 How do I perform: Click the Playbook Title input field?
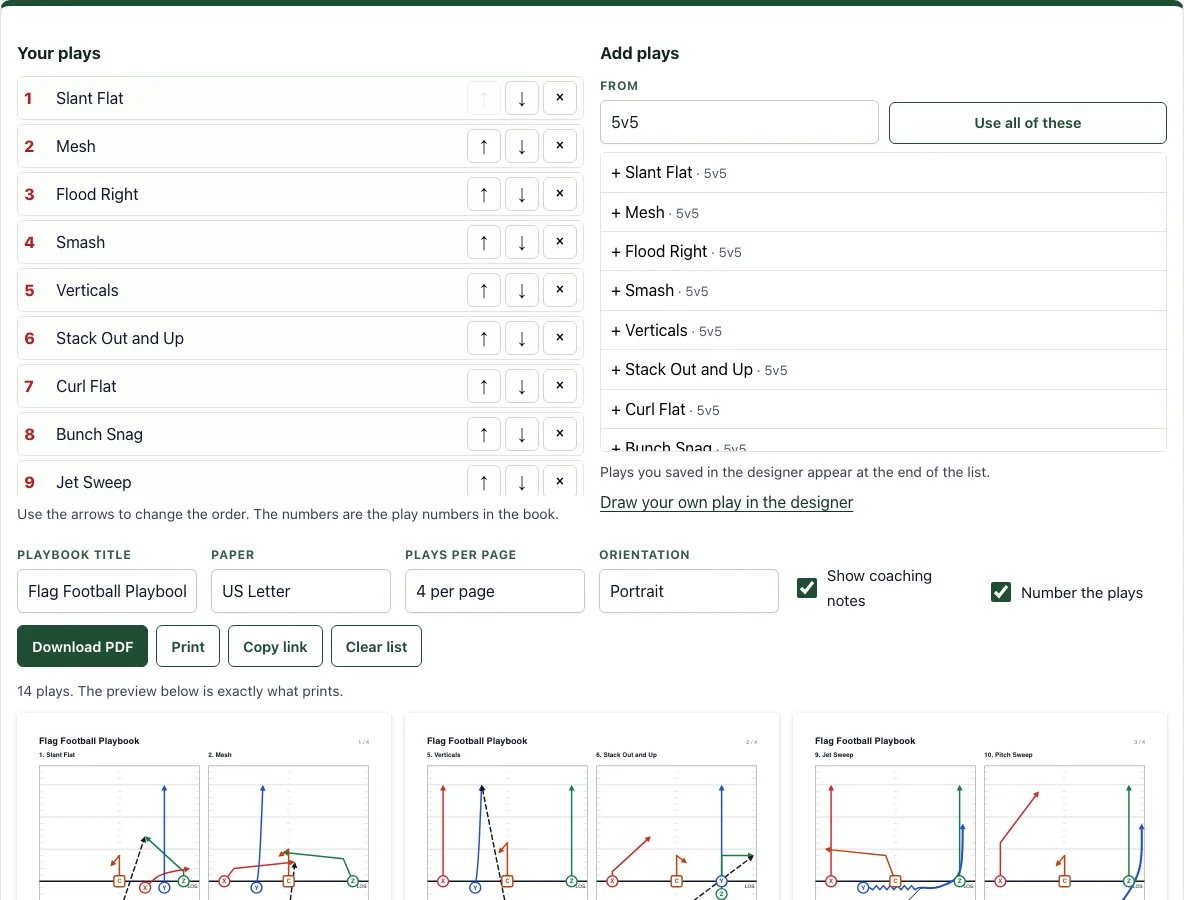(x=107, y=591)
